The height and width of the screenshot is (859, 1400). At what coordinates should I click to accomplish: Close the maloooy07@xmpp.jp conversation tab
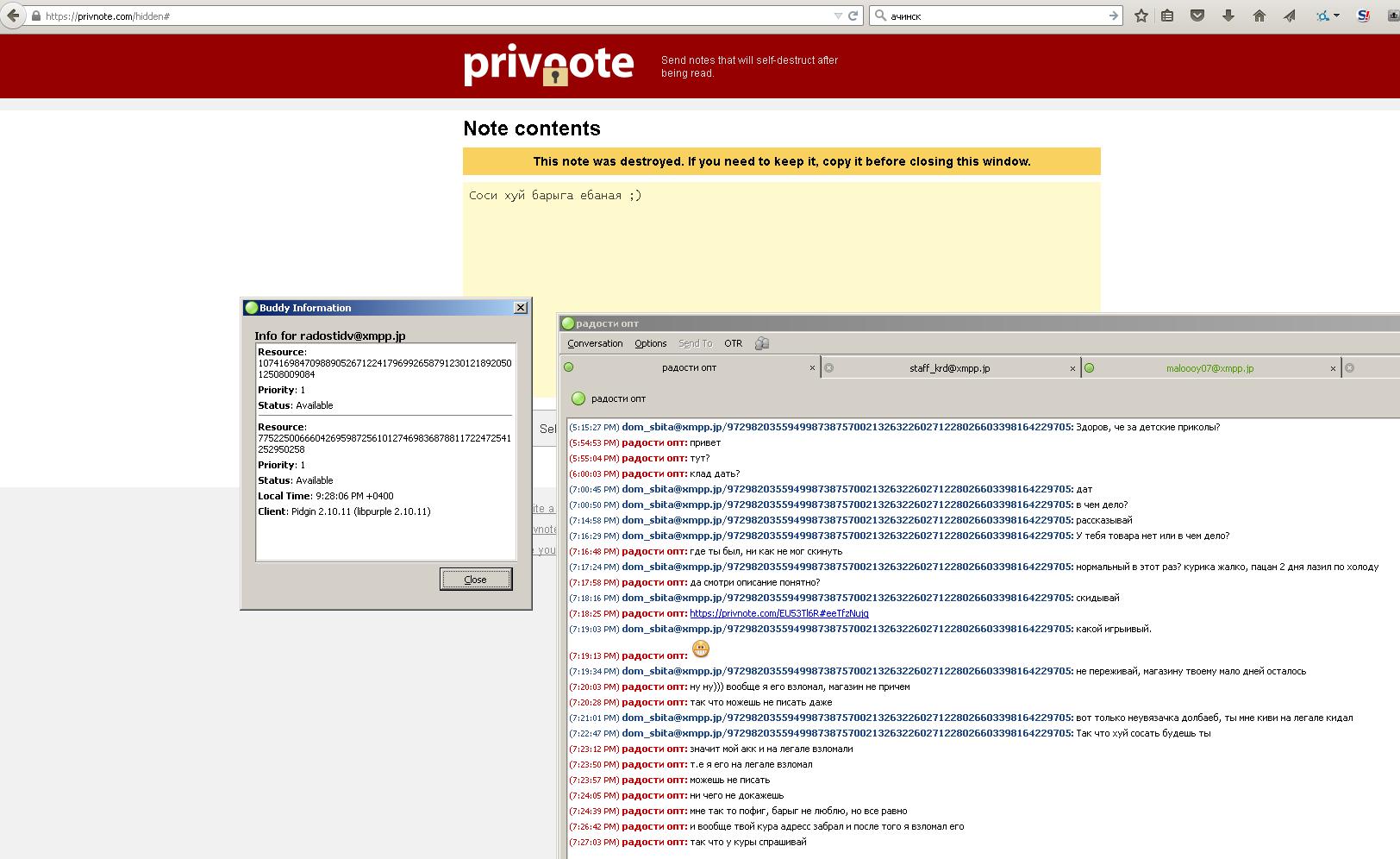1333,368
